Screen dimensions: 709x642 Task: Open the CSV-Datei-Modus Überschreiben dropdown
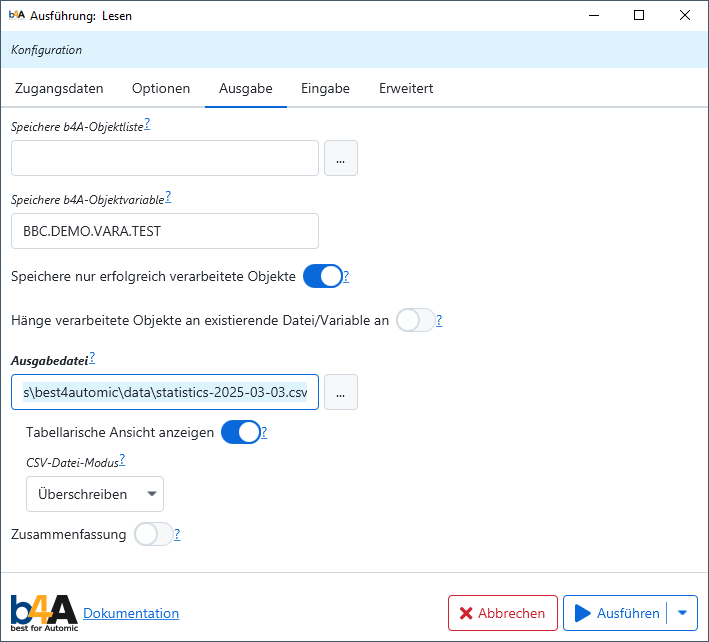click(95, 494)
